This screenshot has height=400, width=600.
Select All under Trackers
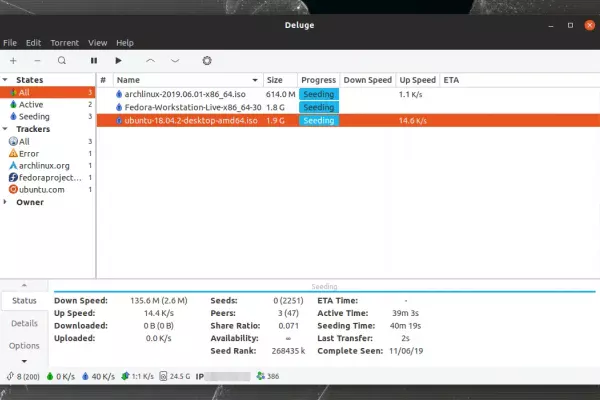coord(47,141)
